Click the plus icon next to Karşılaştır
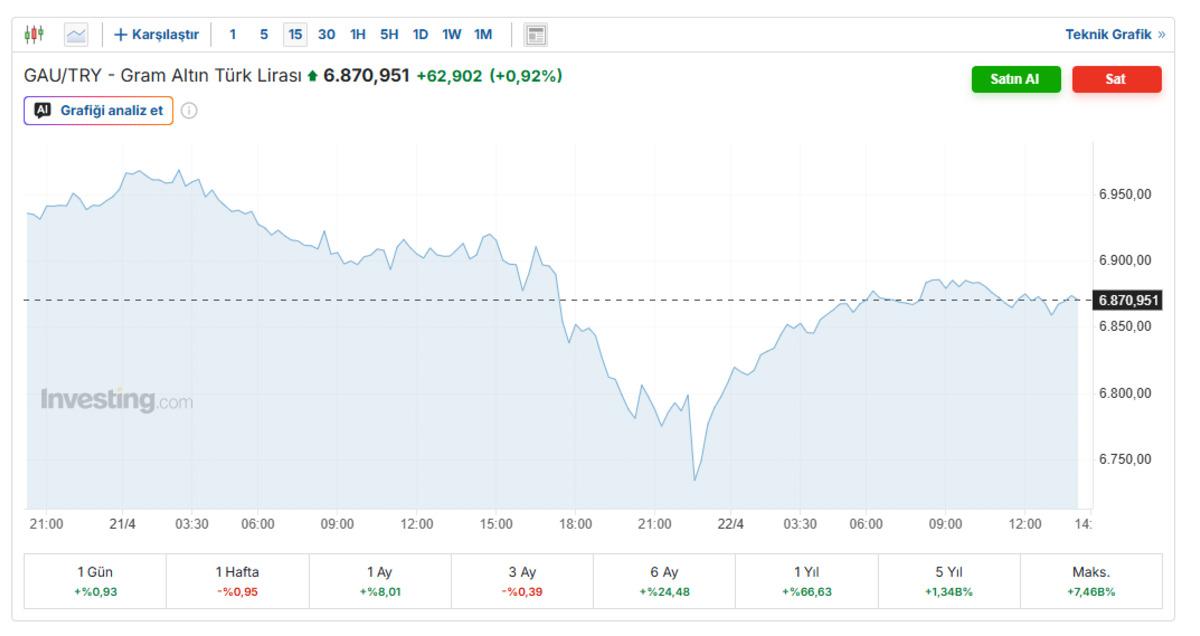 coord(121,35)
